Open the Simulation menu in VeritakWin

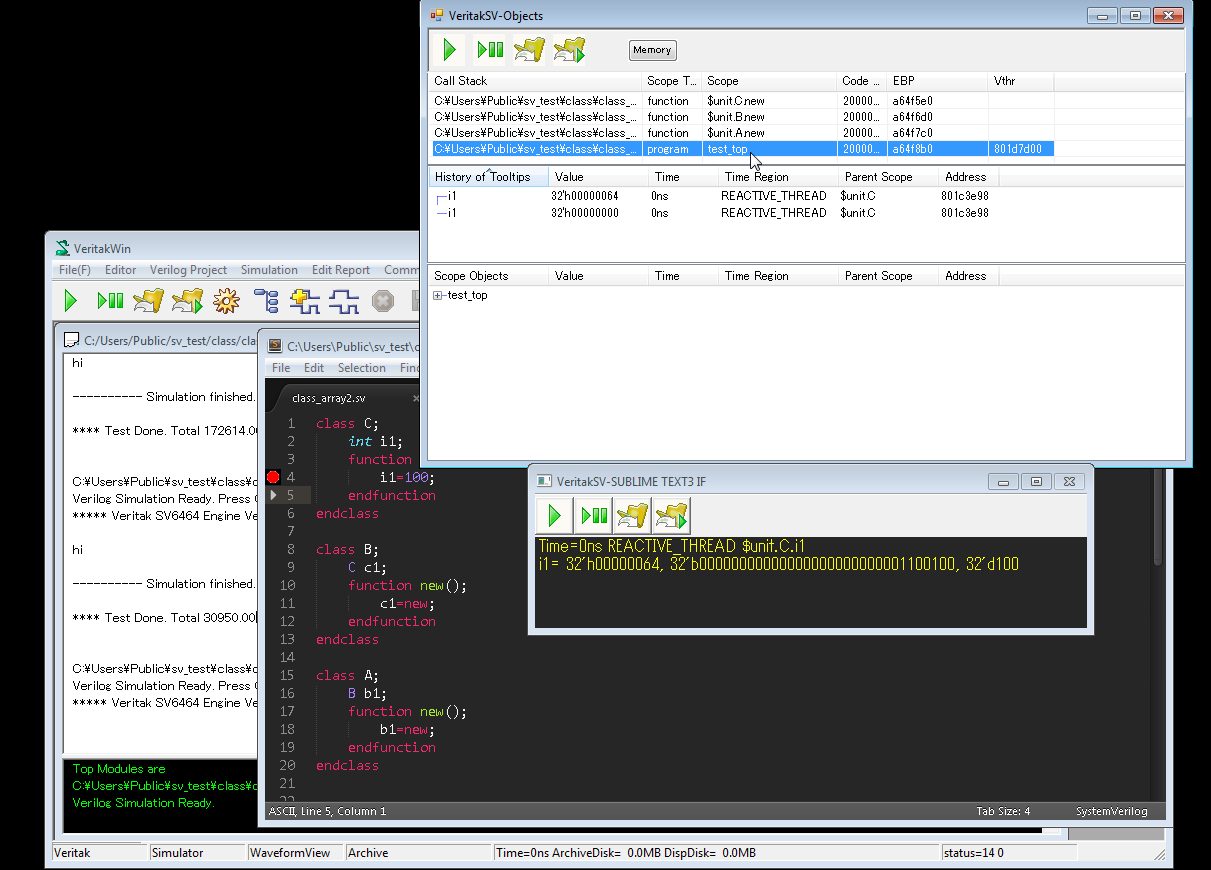pos(269,270)
